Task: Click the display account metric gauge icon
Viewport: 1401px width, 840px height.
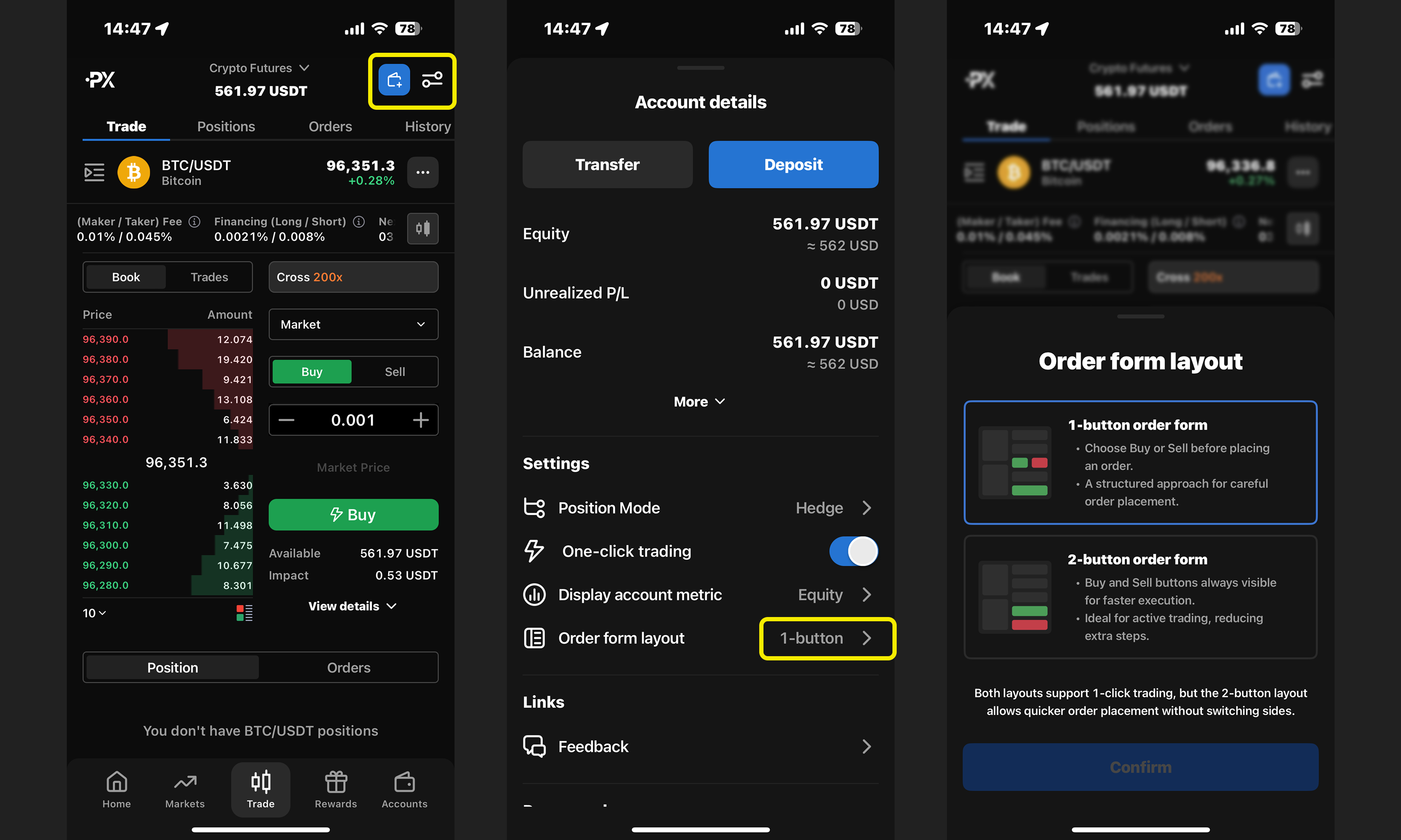Action: (x=536, y=594)
